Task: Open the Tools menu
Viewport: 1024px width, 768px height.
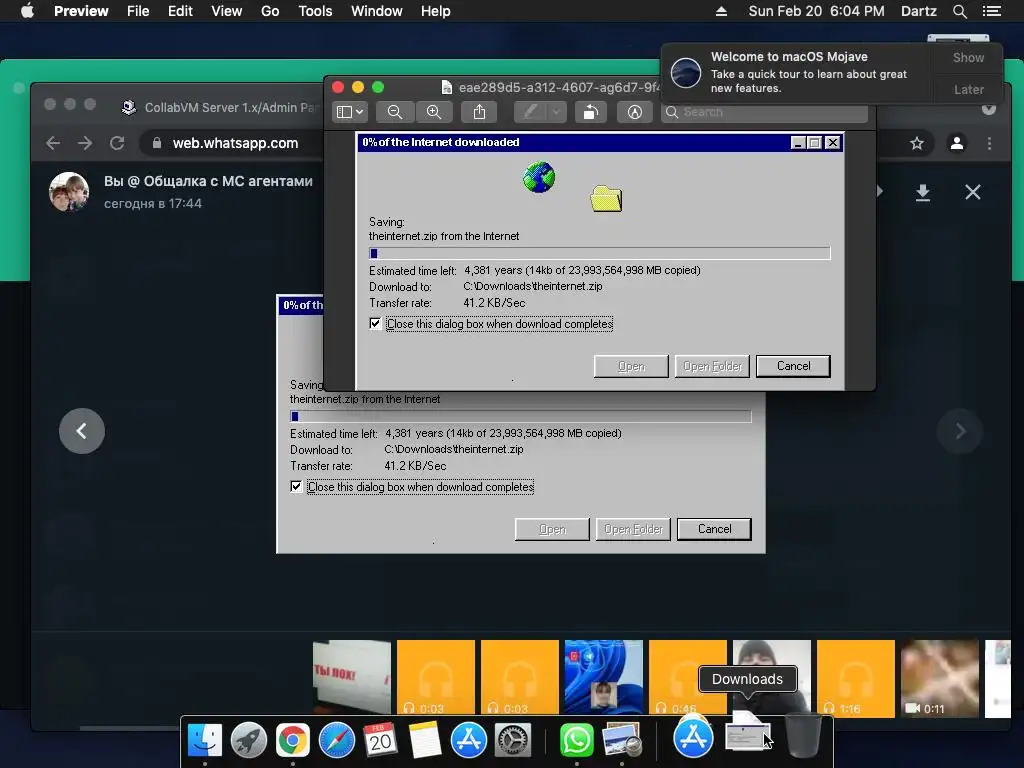Action: (x=315, y=11)
